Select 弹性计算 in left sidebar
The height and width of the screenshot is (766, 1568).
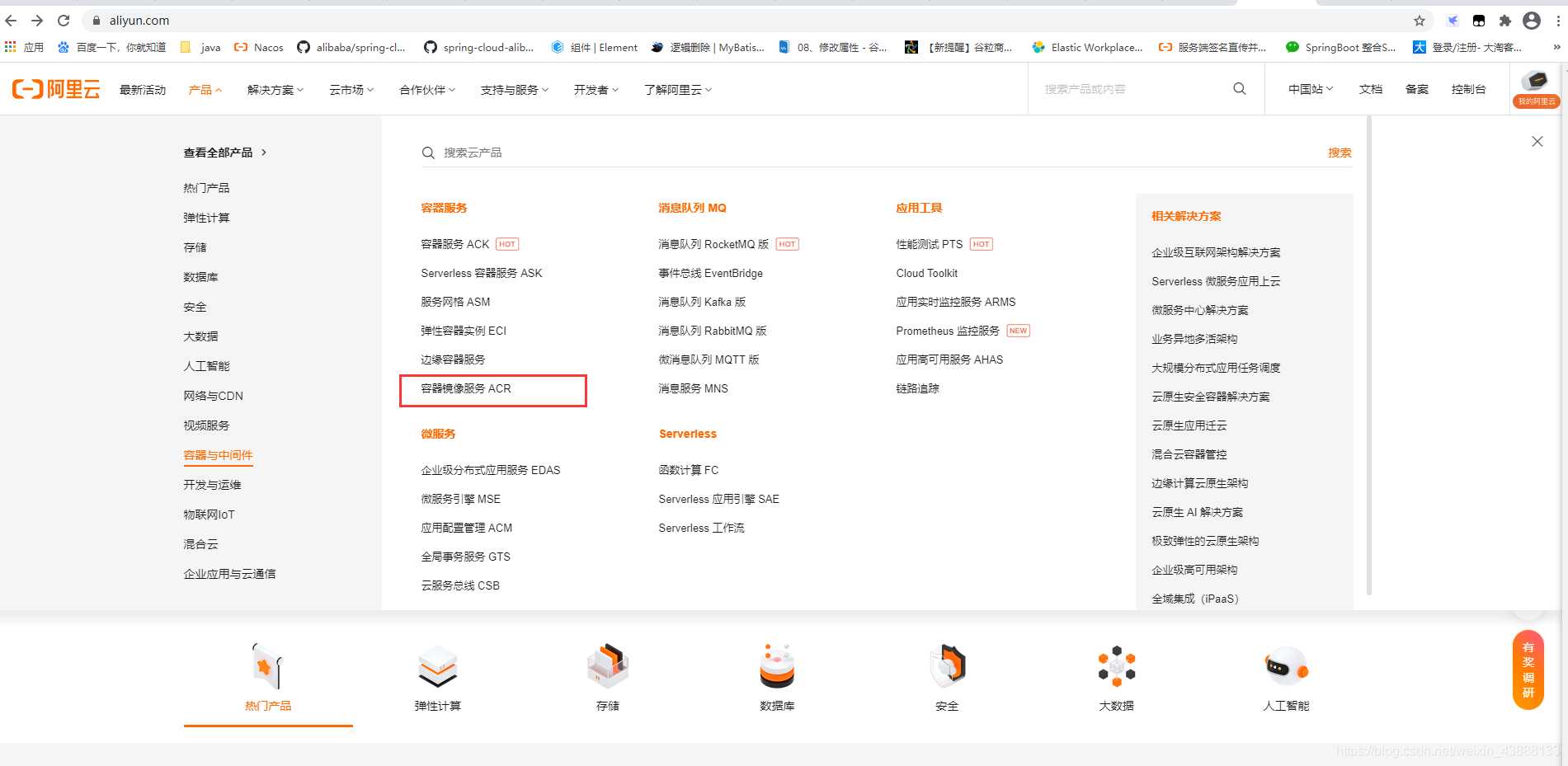[x=207, y=218]
